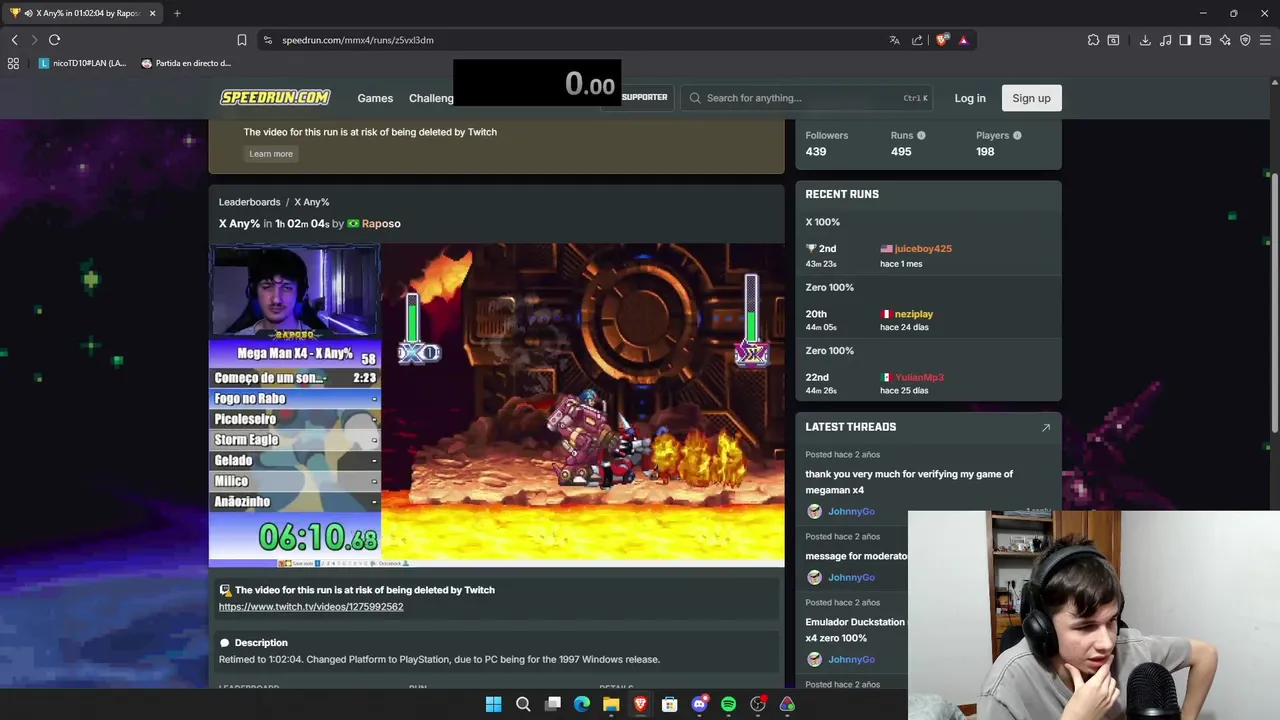Open the Brave Wallet icon
Screen dimensions: 1280x720
point(1205,40)
